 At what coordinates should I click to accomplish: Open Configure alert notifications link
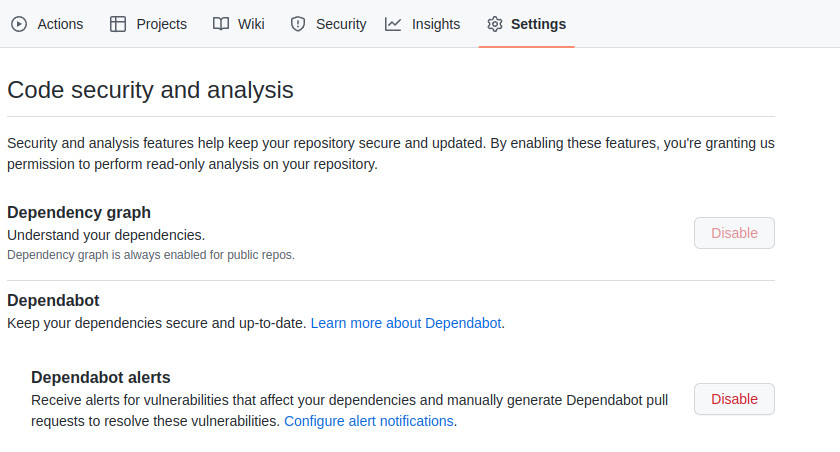click(x=369, y=421)
